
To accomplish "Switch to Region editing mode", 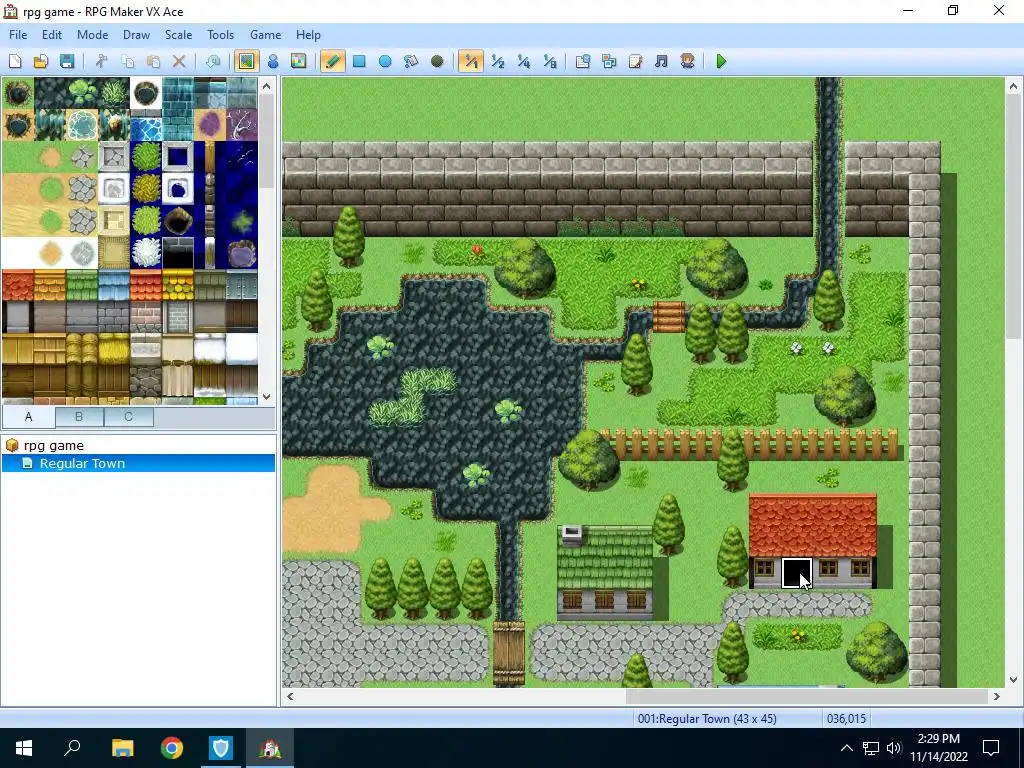I will 298,61.
